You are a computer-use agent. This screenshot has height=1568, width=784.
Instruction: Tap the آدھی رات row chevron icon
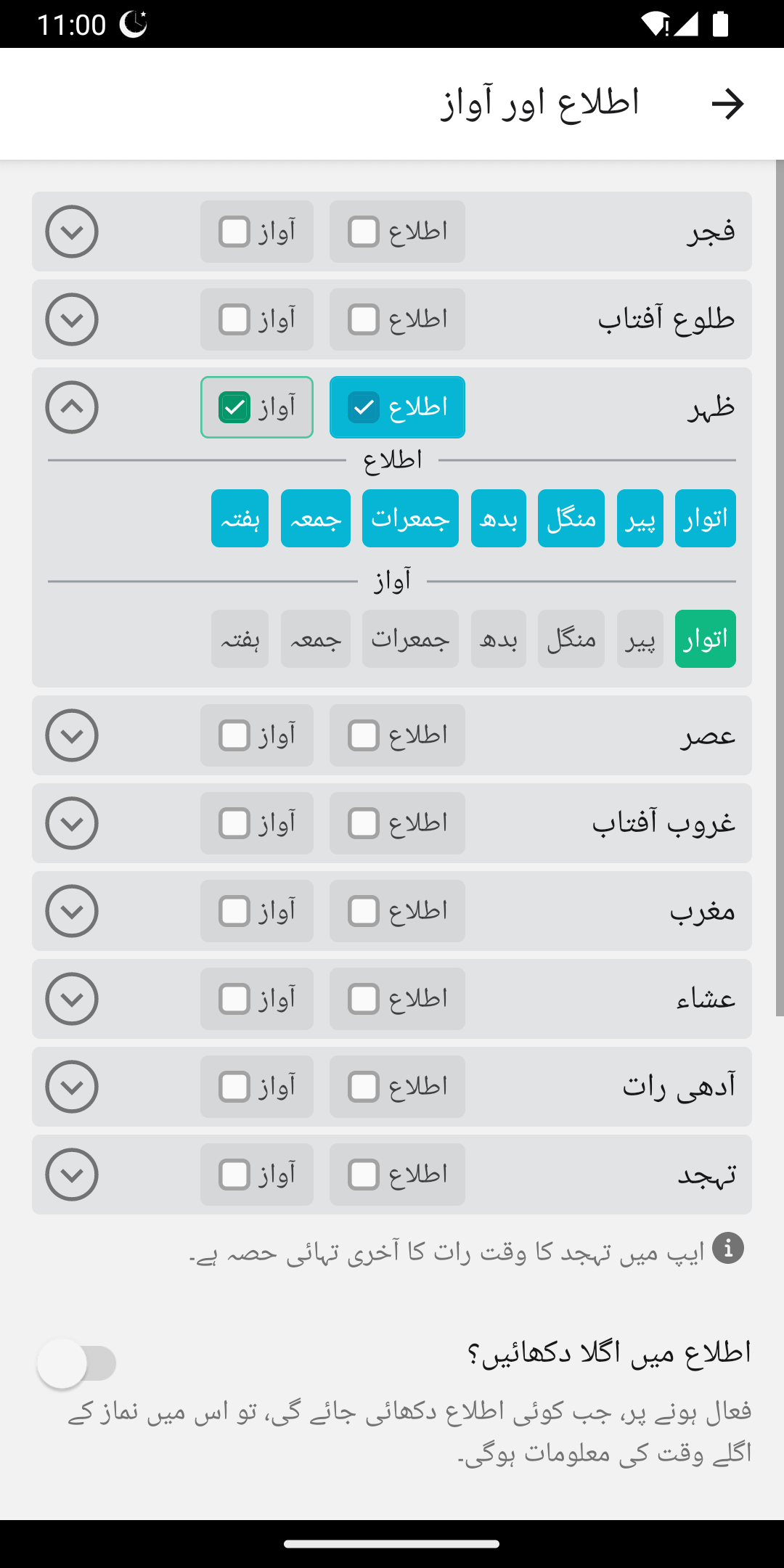coord(72,1087)
